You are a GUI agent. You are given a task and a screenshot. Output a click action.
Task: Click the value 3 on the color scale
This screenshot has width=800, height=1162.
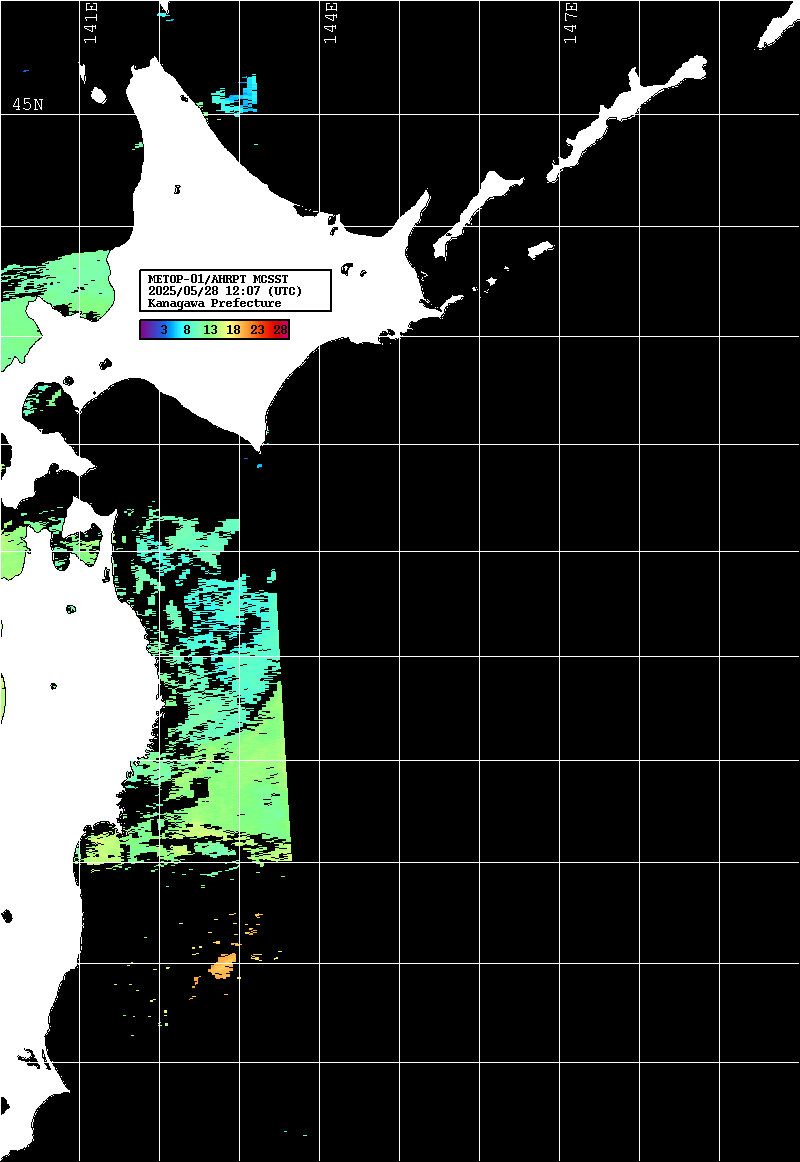click(164, 331)
